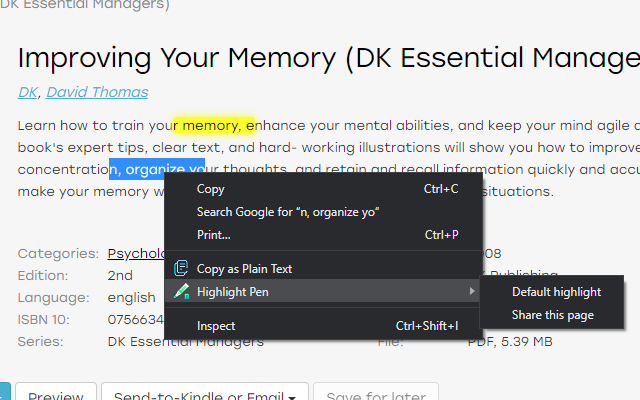Screen dimensions: 640x400
Task: Select Default highlight in the submenu
Action: click(556, 292)
